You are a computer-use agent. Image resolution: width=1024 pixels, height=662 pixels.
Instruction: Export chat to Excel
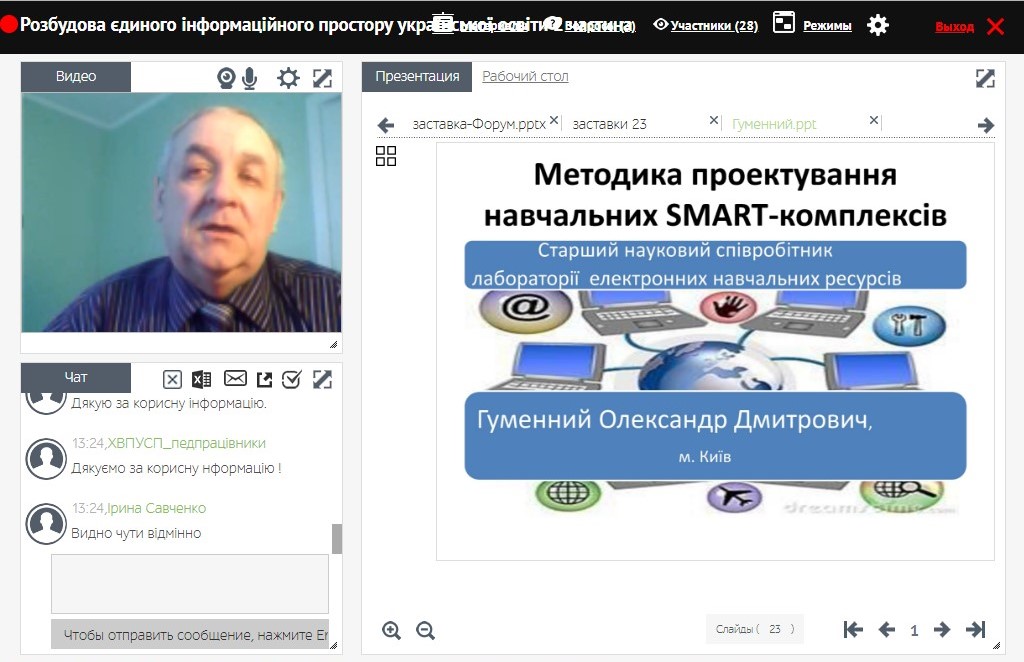(x=202, y=379)
